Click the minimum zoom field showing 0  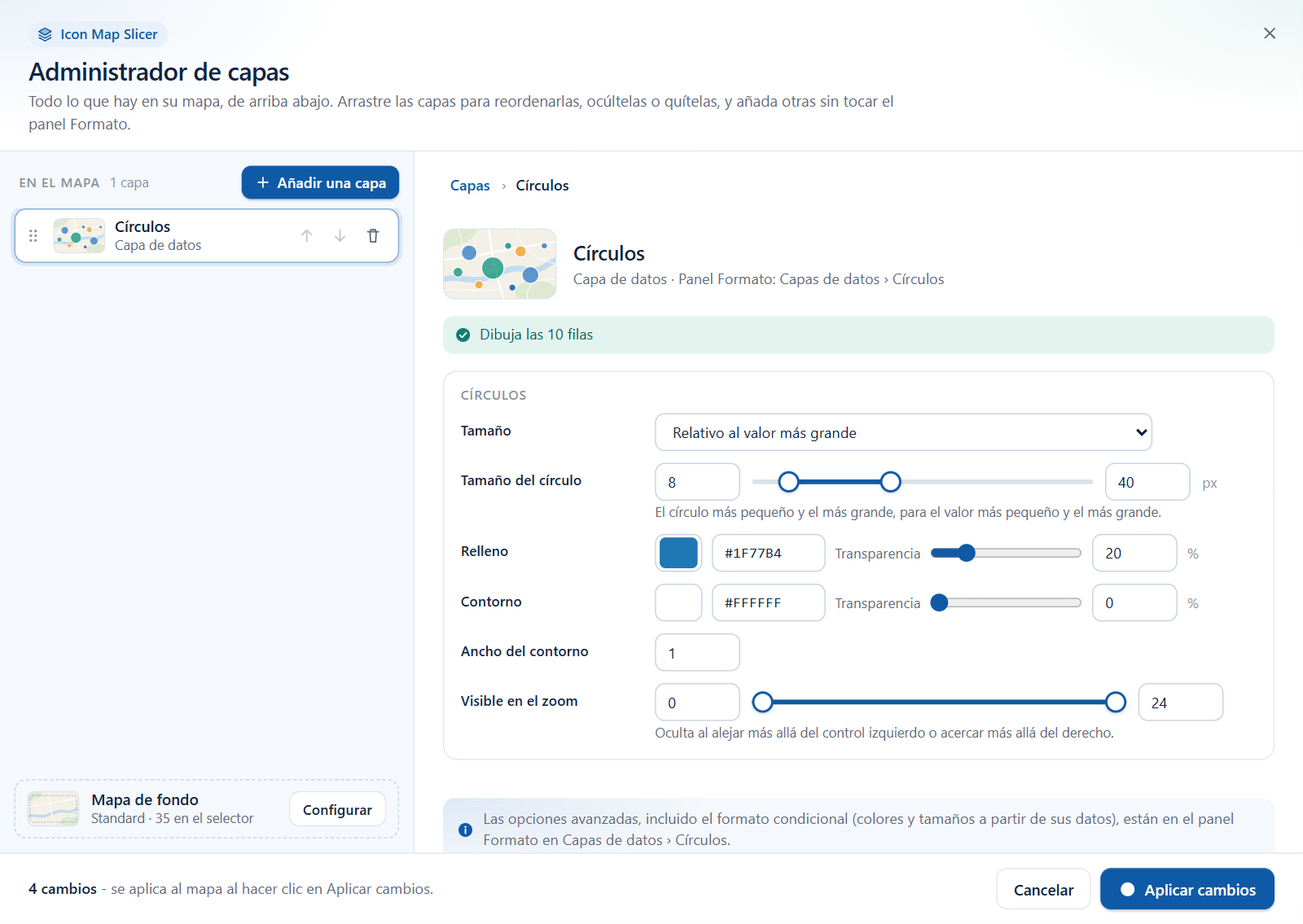tap(697, 702)
